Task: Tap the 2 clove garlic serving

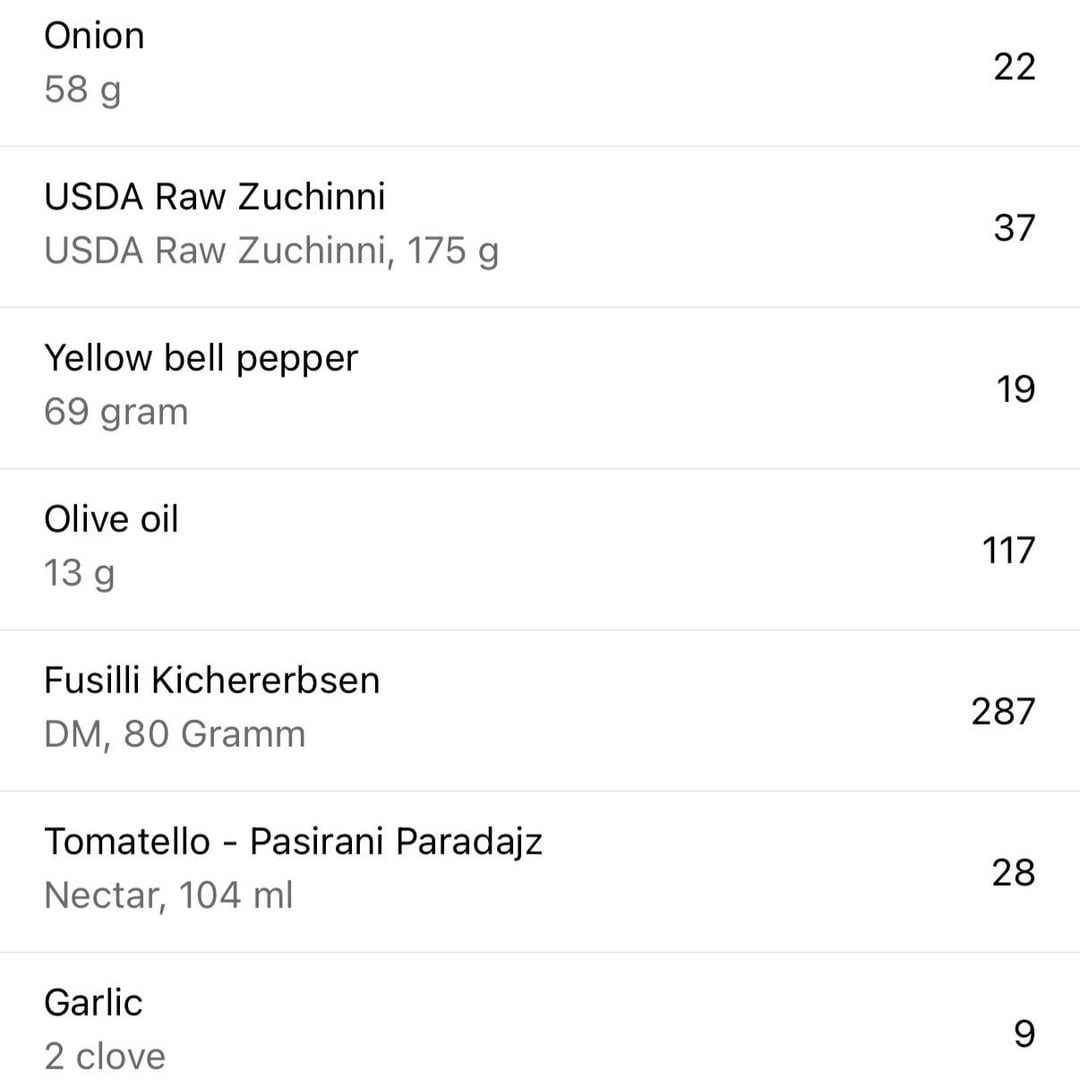Action: pos(105,1056)
